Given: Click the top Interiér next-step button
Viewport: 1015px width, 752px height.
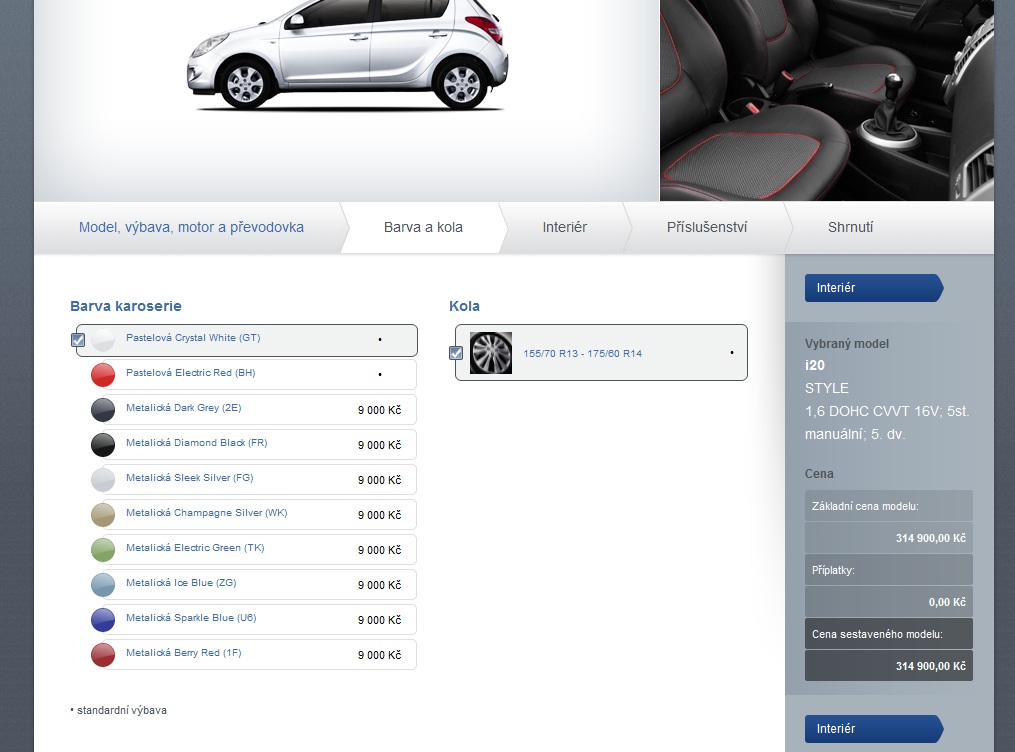Looking at the screenshot, I should point(872,288).
